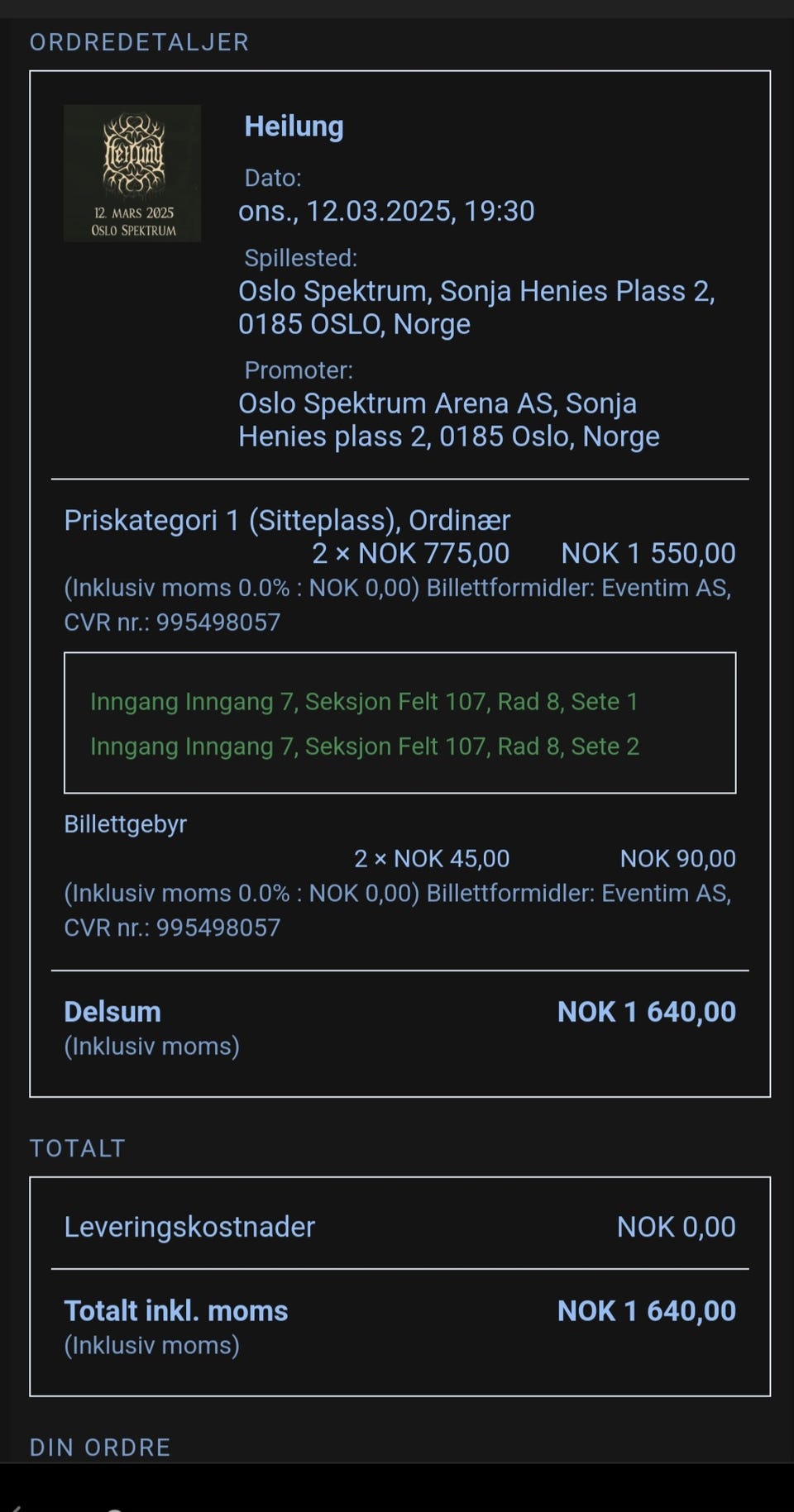This screenshot has width=794, height=1512.
Task: Tap the Totalt inkl. moms label
Action: point(176,1311)
